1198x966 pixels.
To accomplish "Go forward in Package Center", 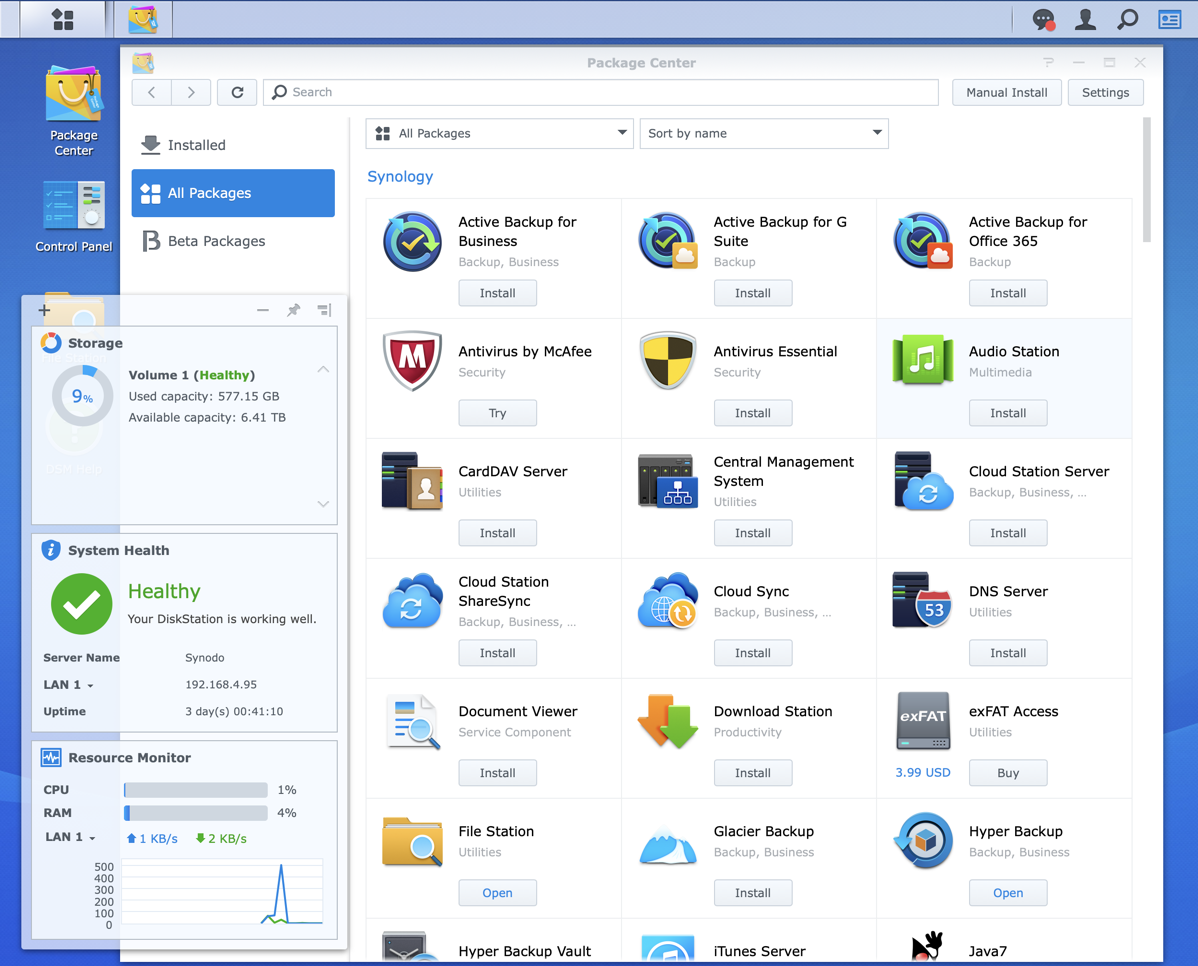I will pyautogui.click(x=191, y=92).
